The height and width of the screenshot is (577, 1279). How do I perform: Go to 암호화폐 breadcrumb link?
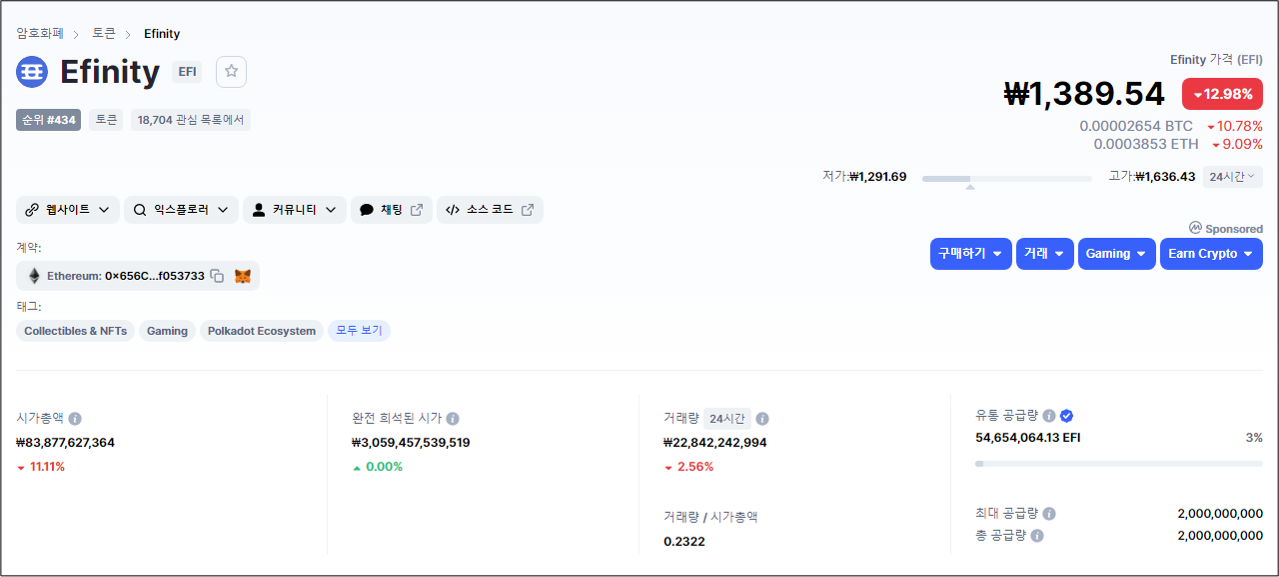(x=40, y=34)
